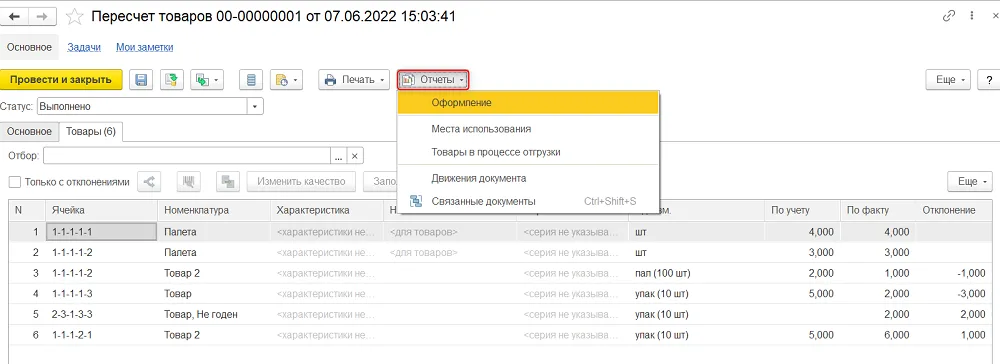Viewport: 1000px width, 364px height.
Task: Click the 6,000 actual quantity in row 6
Action: [x=897, y=335]
